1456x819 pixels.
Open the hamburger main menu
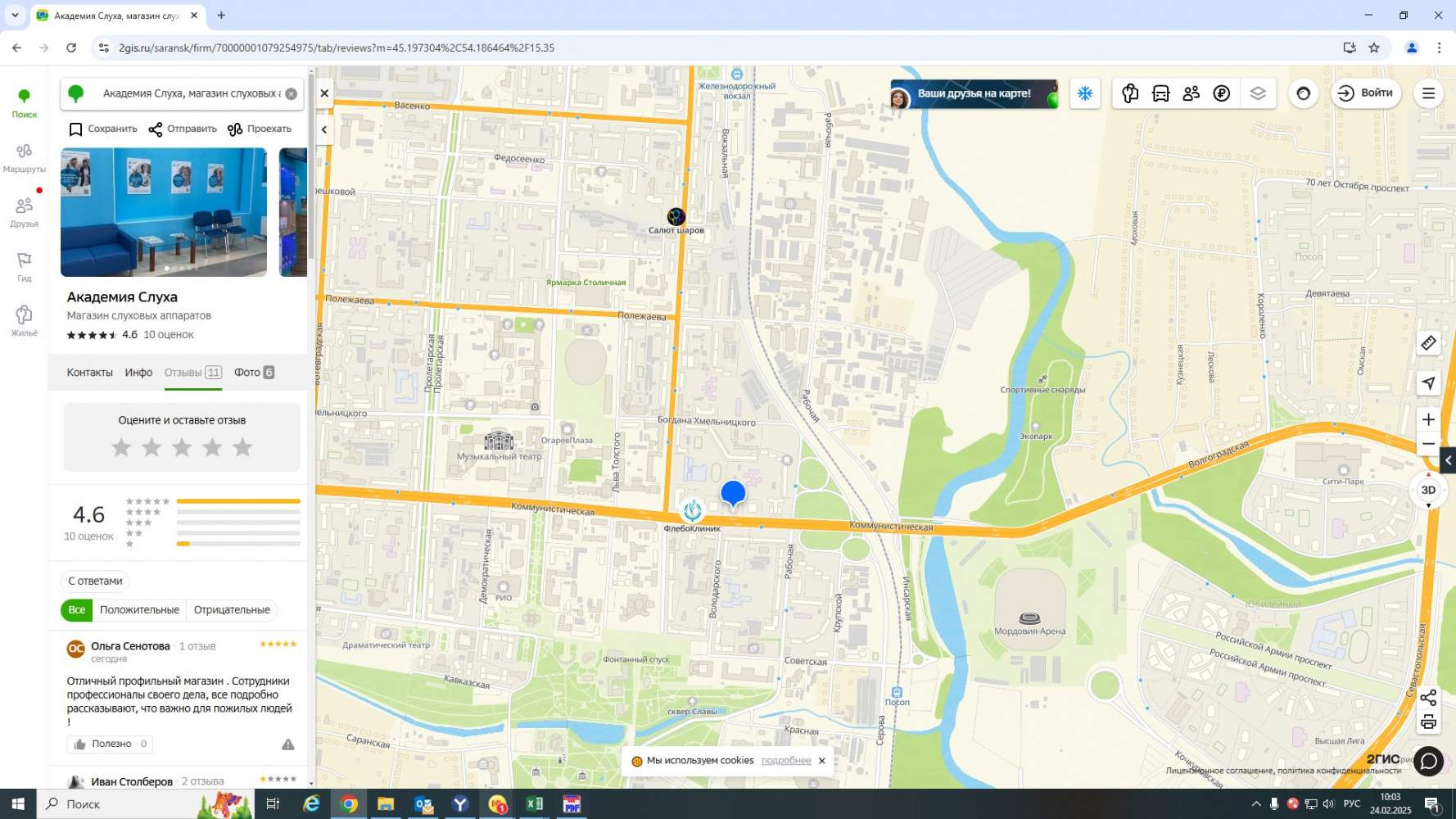click(1428, 93)
